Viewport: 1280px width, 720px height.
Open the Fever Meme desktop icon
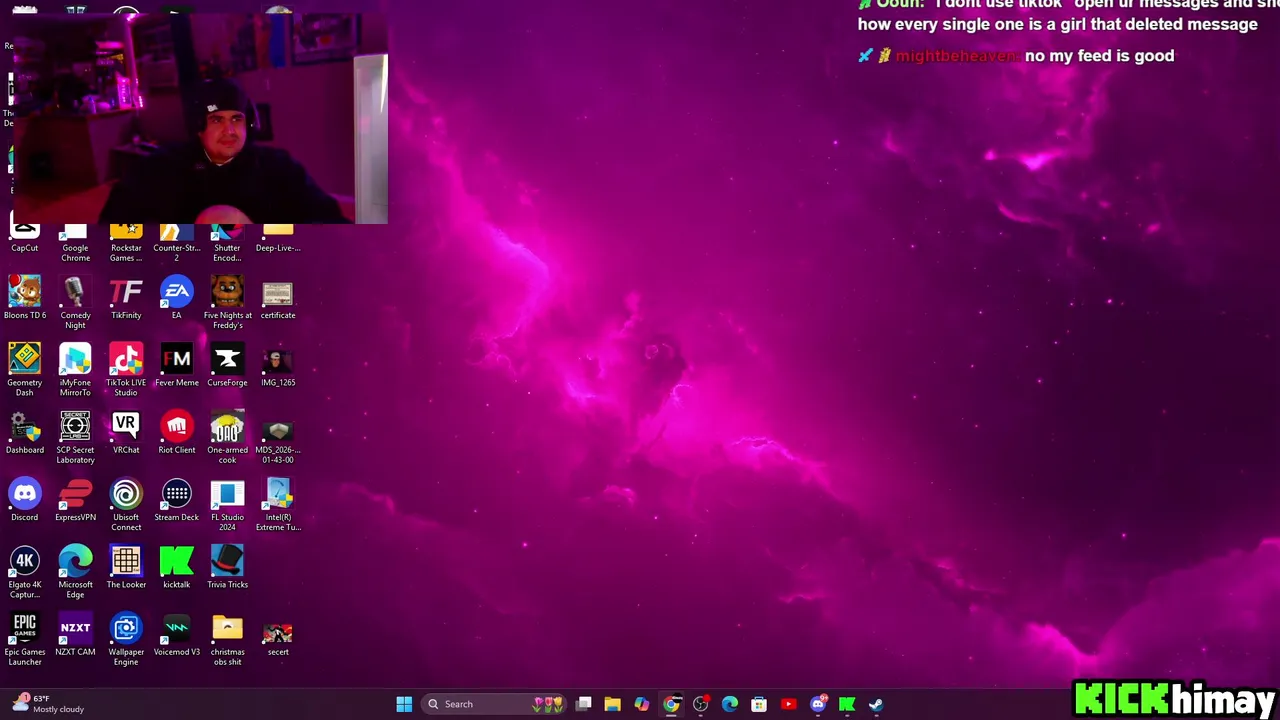(x=177, y=365)
